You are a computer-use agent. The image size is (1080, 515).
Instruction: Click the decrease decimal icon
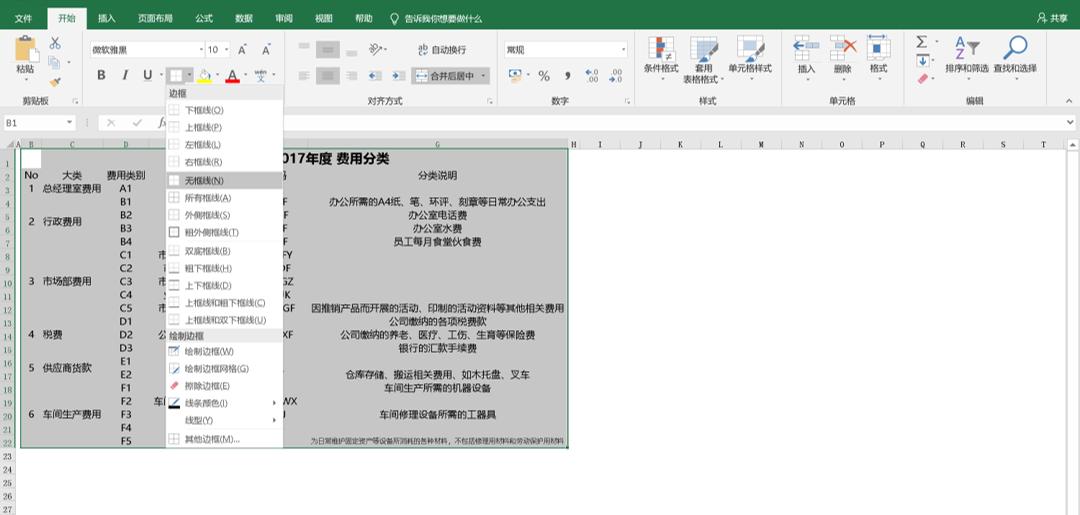[615, 76]
